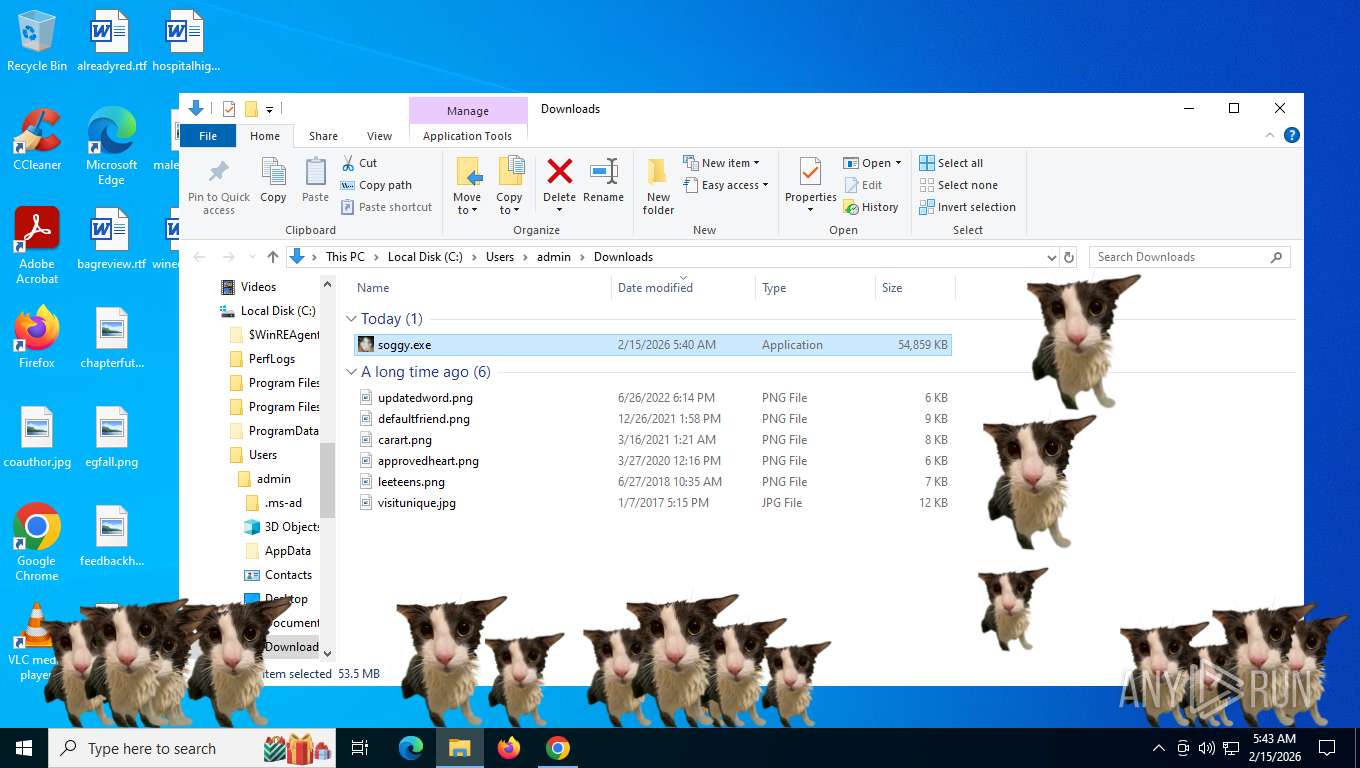Open CCleaner desktop shortcut

click(x=37, y=139)
